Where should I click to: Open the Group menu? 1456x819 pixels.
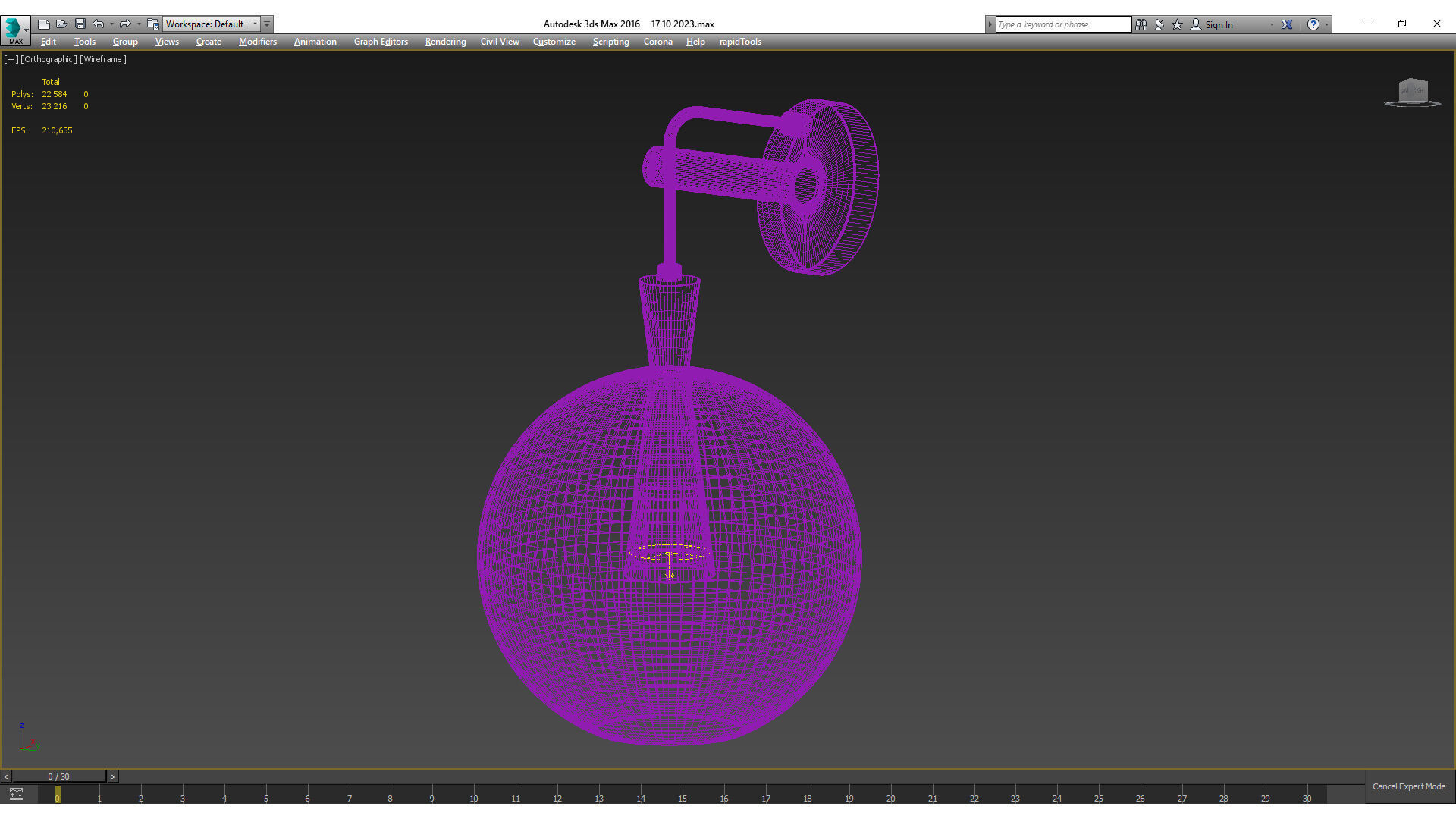125,42
